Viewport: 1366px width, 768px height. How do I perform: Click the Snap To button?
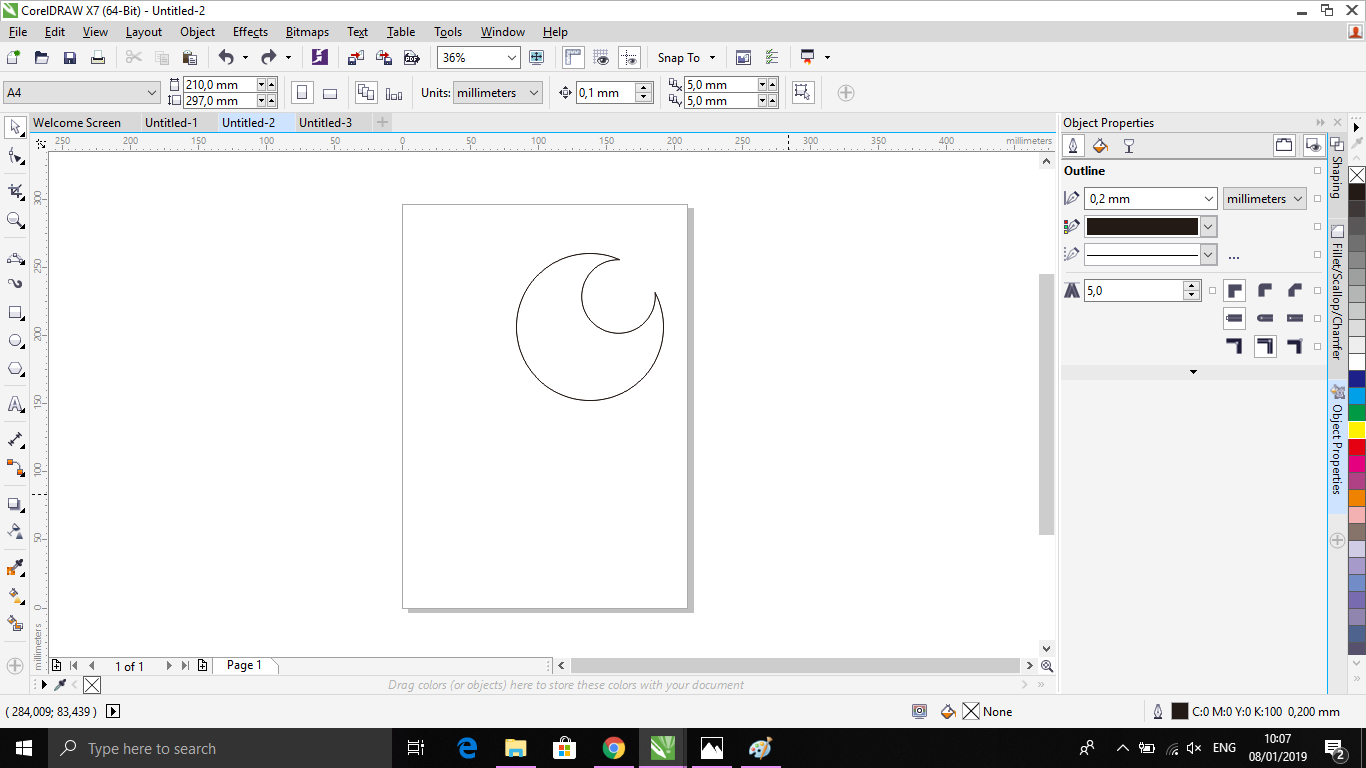(679, 58)
